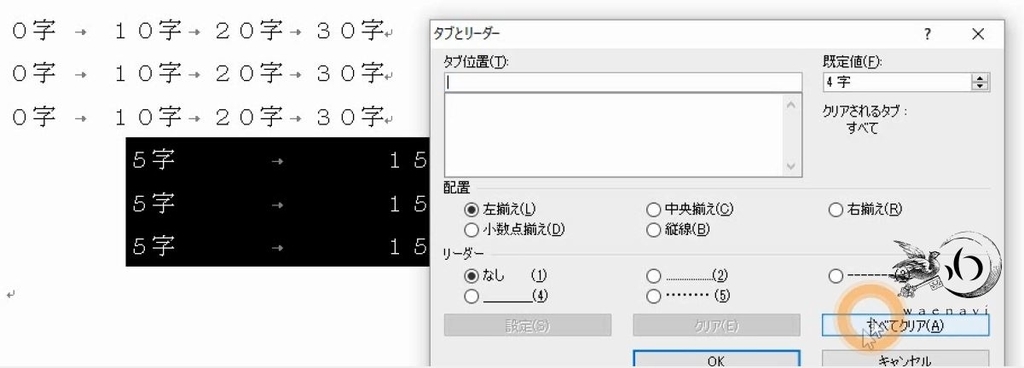Click the すべてクリア(A) button

pyautogui.click(x=905, y=325)
